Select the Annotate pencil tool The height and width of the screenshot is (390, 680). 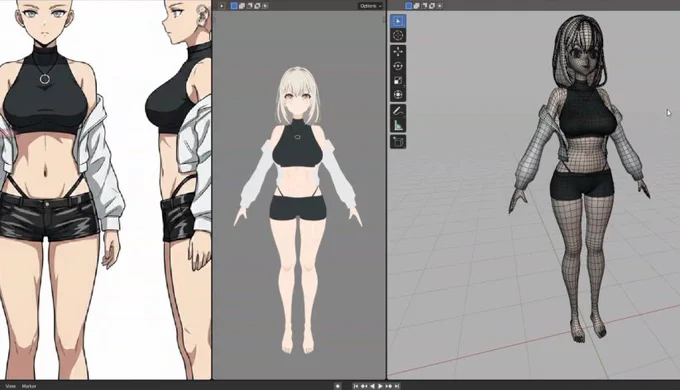(x=398, y=111)
